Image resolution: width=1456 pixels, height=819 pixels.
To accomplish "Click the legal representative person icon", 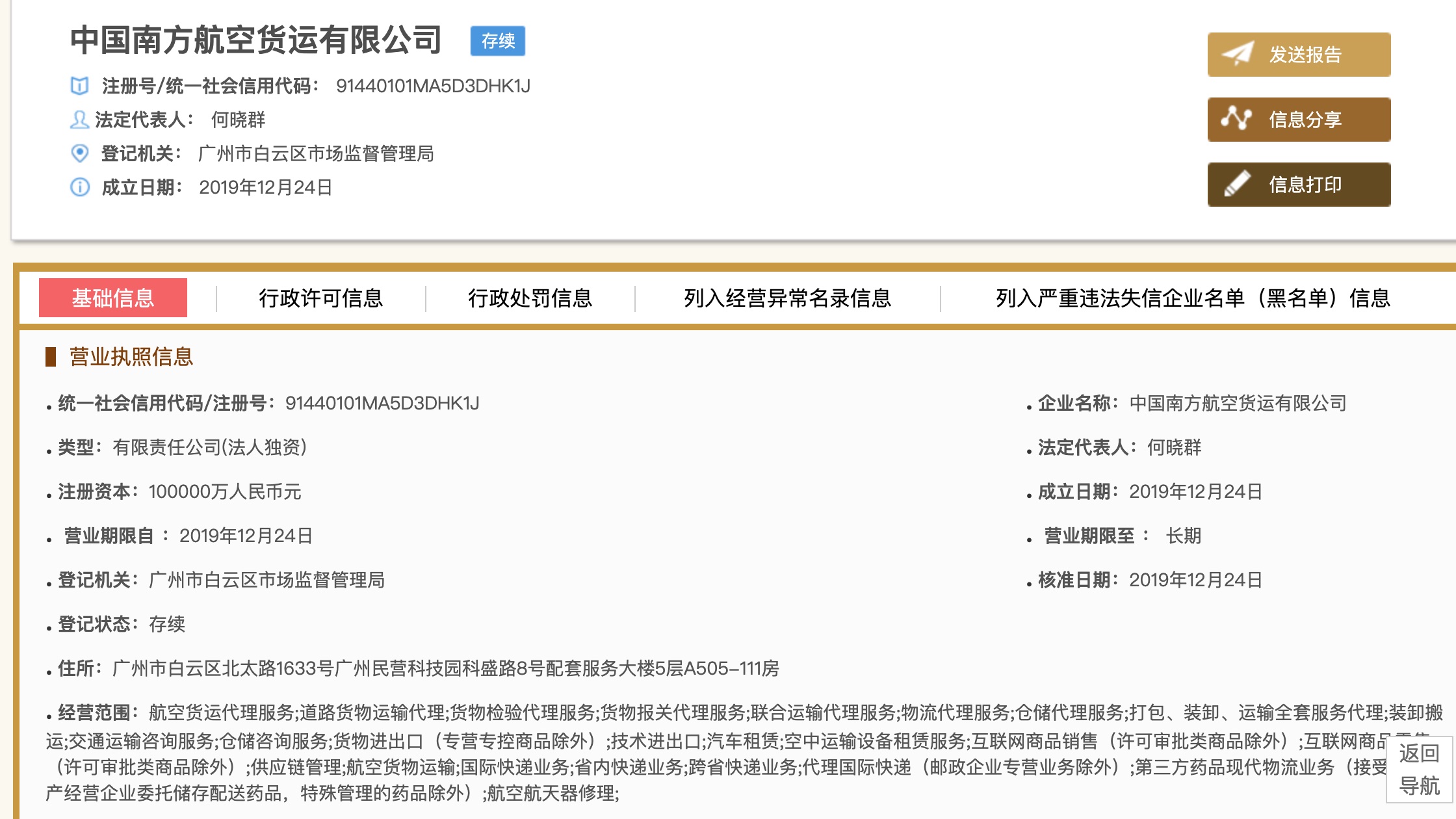I will point(79,120).
